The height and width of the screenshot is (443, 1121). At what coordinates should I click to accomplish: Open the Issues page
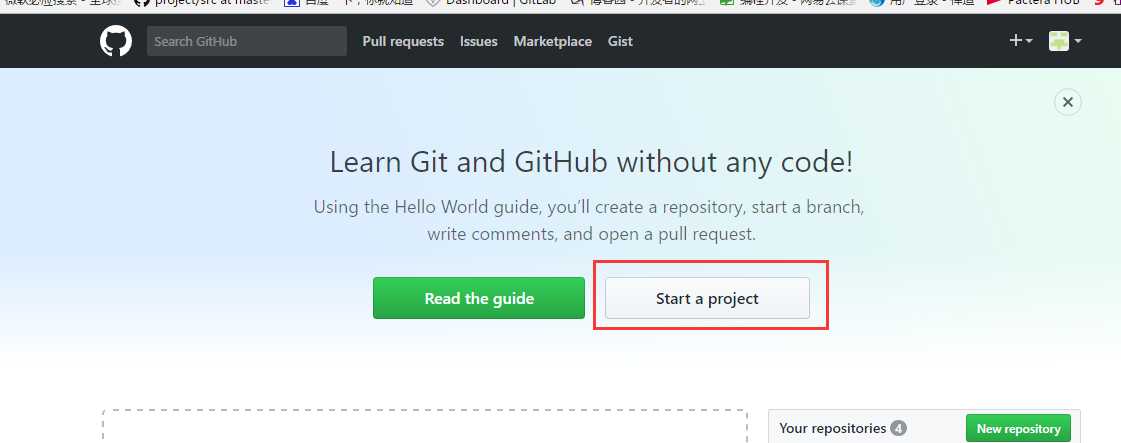pos(478,41)
